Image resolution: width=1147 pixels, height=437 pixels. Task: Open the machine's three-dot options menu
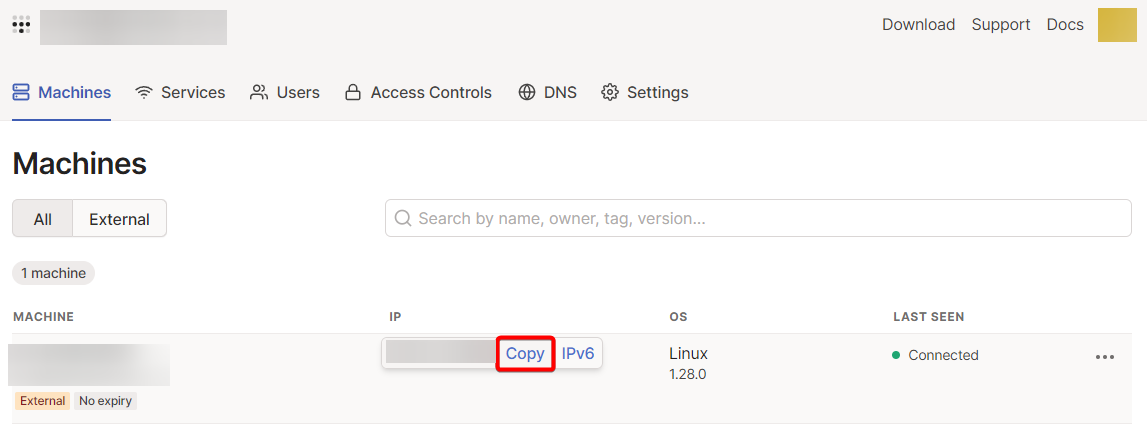tap(1105, 357)
